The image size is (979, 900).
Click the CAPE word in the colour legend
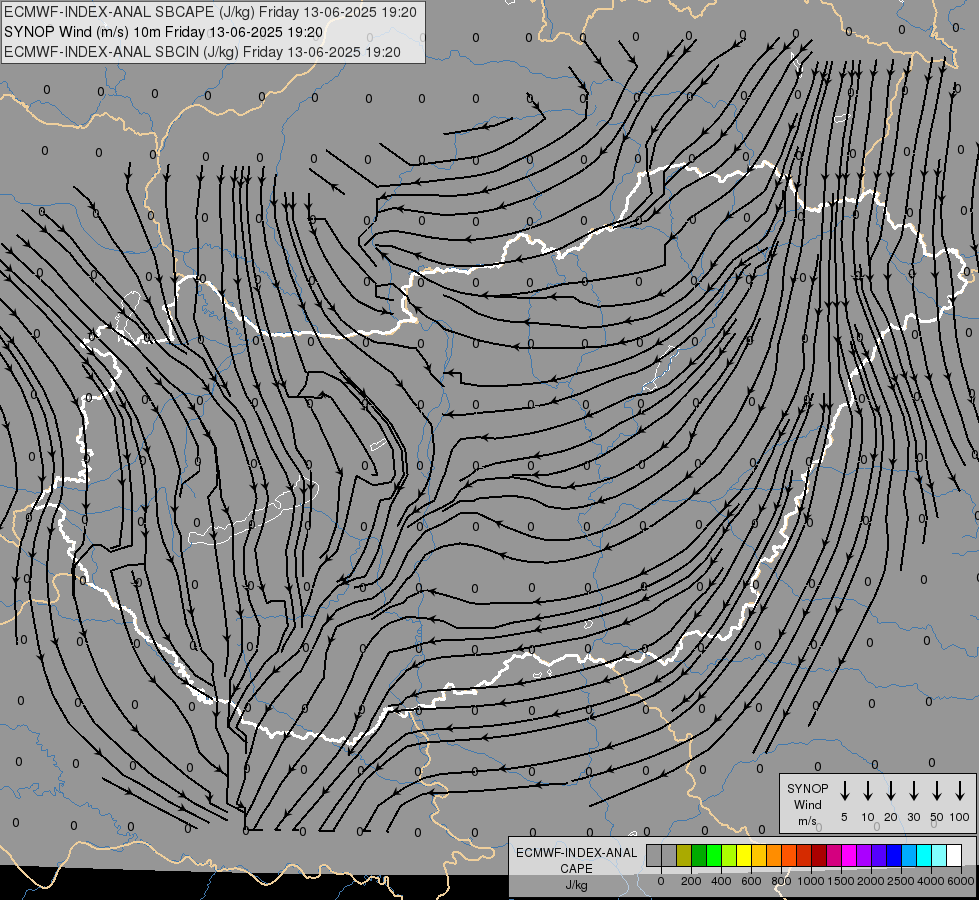[x=576, y=868]
